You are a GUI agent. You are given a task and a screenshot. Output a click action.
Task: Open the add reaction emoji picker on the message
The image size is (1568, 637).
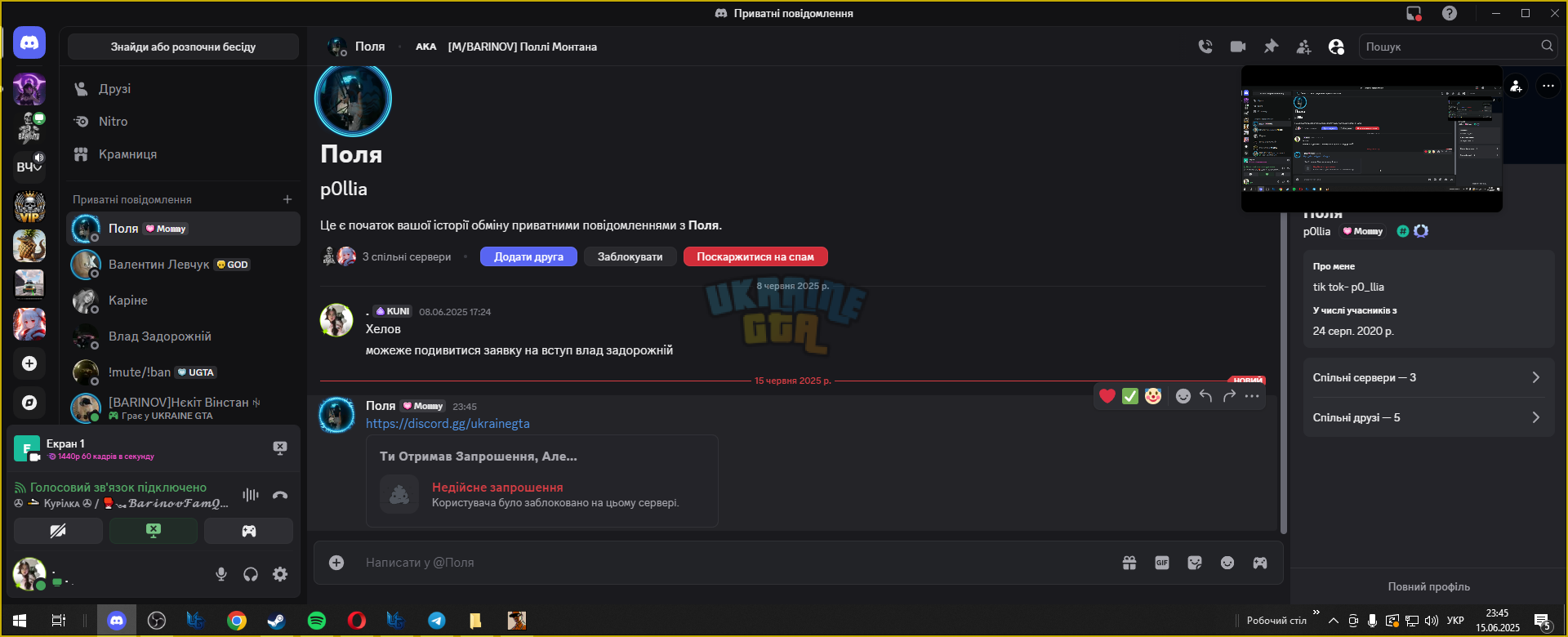[1183, 396]
